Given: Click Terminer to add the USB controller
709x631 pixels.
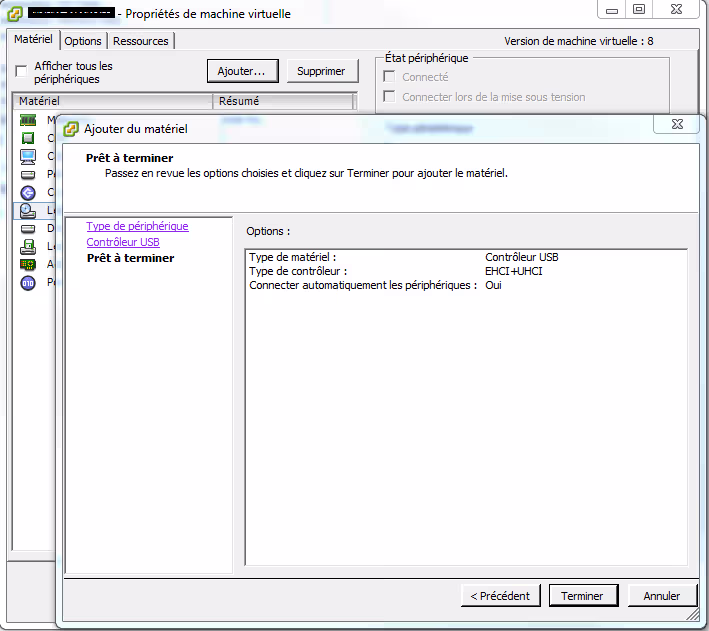Looking at the screenshot, I should click(x=582, y=596).
